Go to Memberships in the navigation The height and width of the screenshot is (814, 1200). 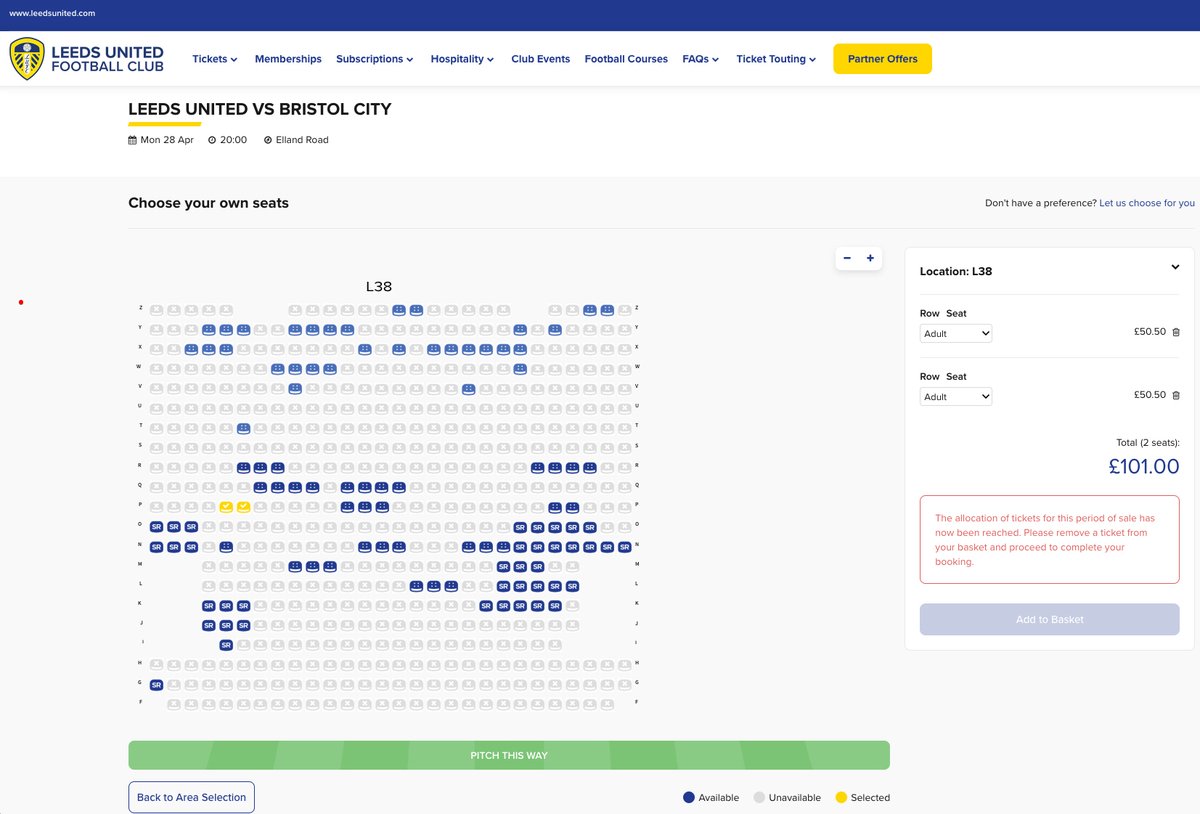[x=288, y=59]
